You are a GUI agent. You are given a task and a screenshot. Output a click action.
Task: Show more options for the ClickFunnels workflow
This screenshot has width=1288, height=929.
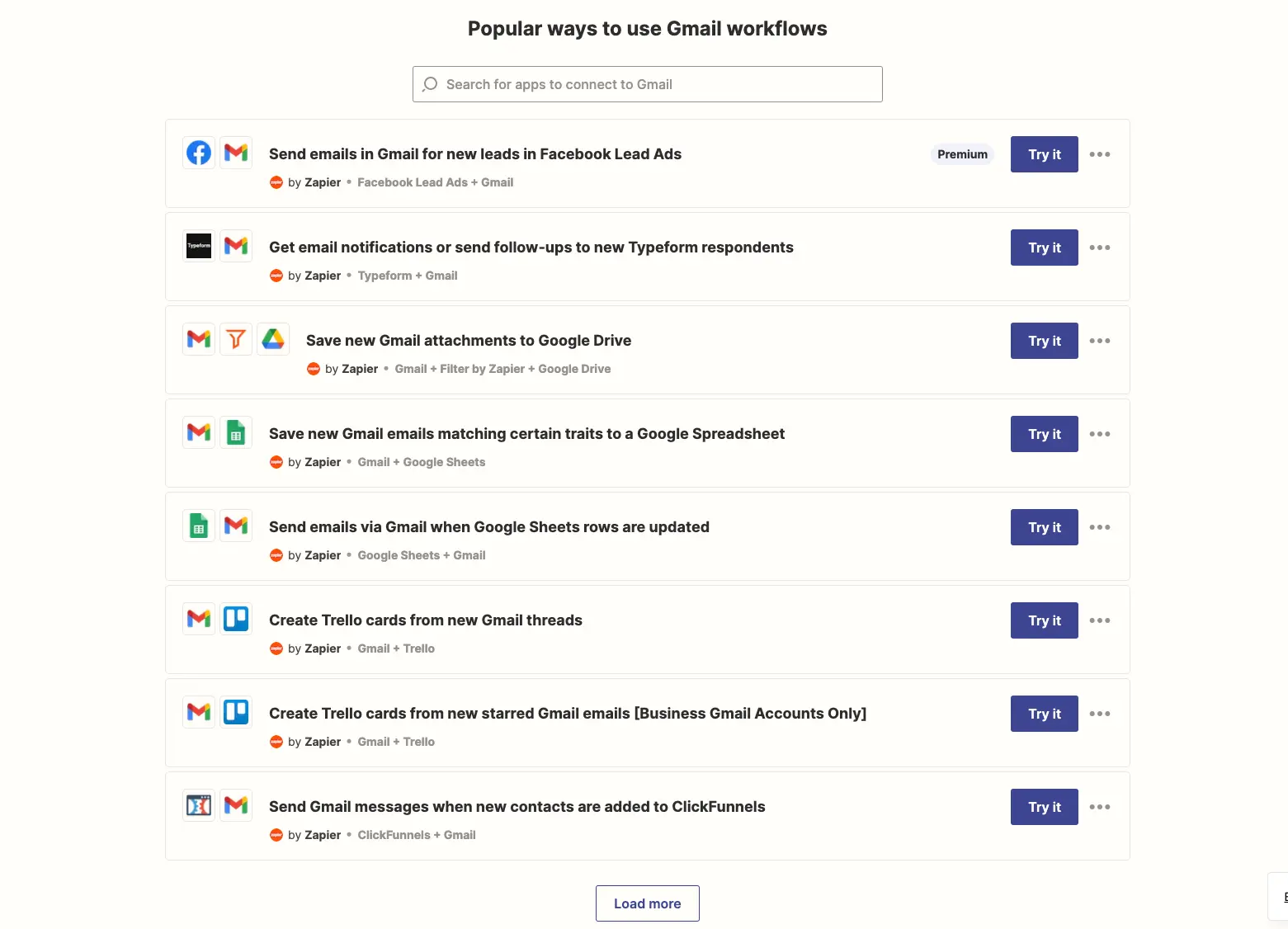pos(1100,807)
